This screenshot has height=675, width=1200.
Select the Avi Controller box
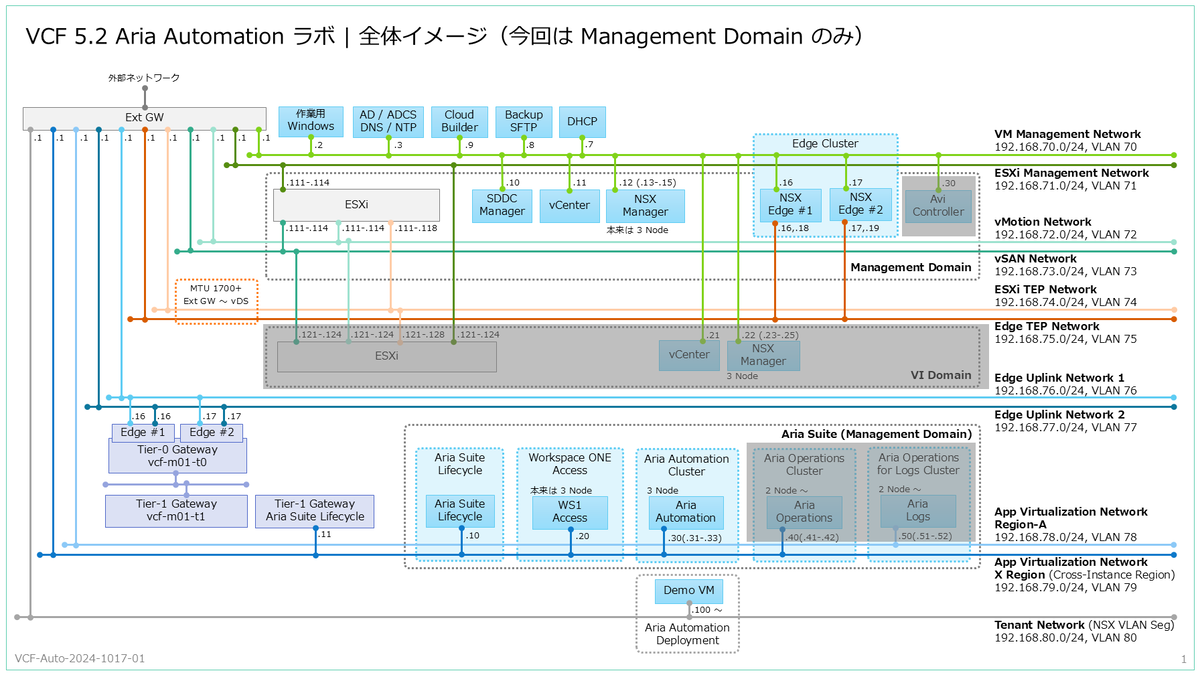point(939,205)
